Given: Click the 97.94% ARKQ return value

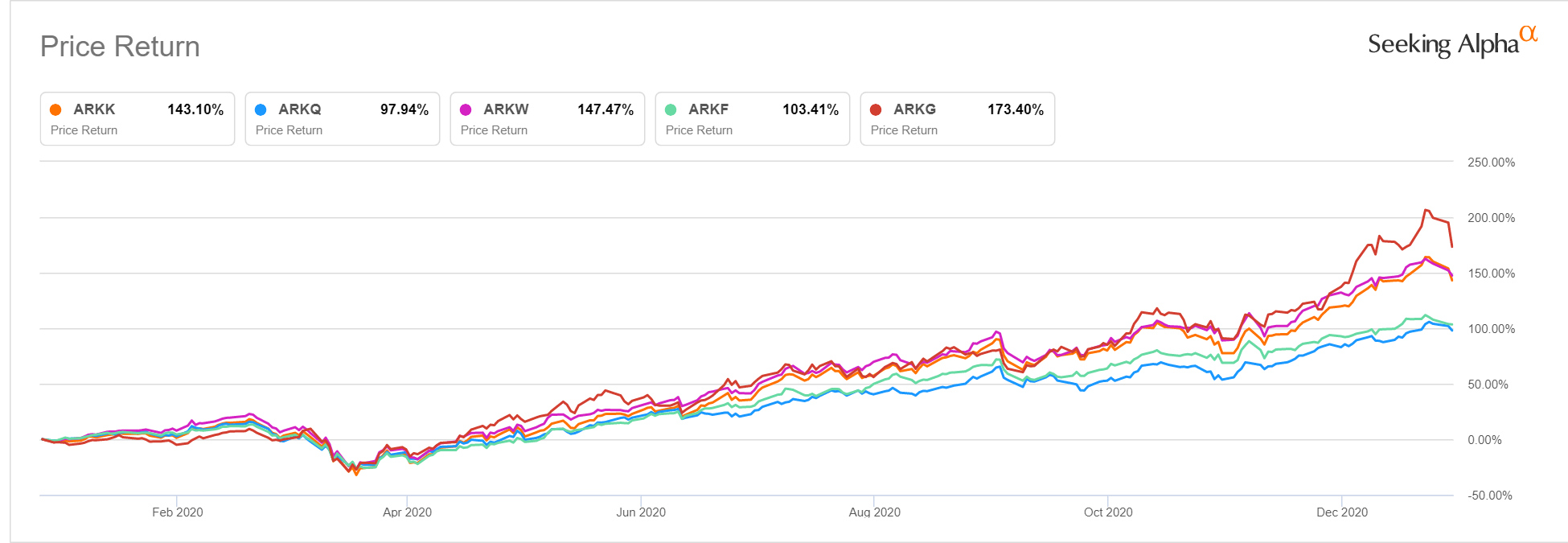Looking at the screenshot, I should point(404,109).
